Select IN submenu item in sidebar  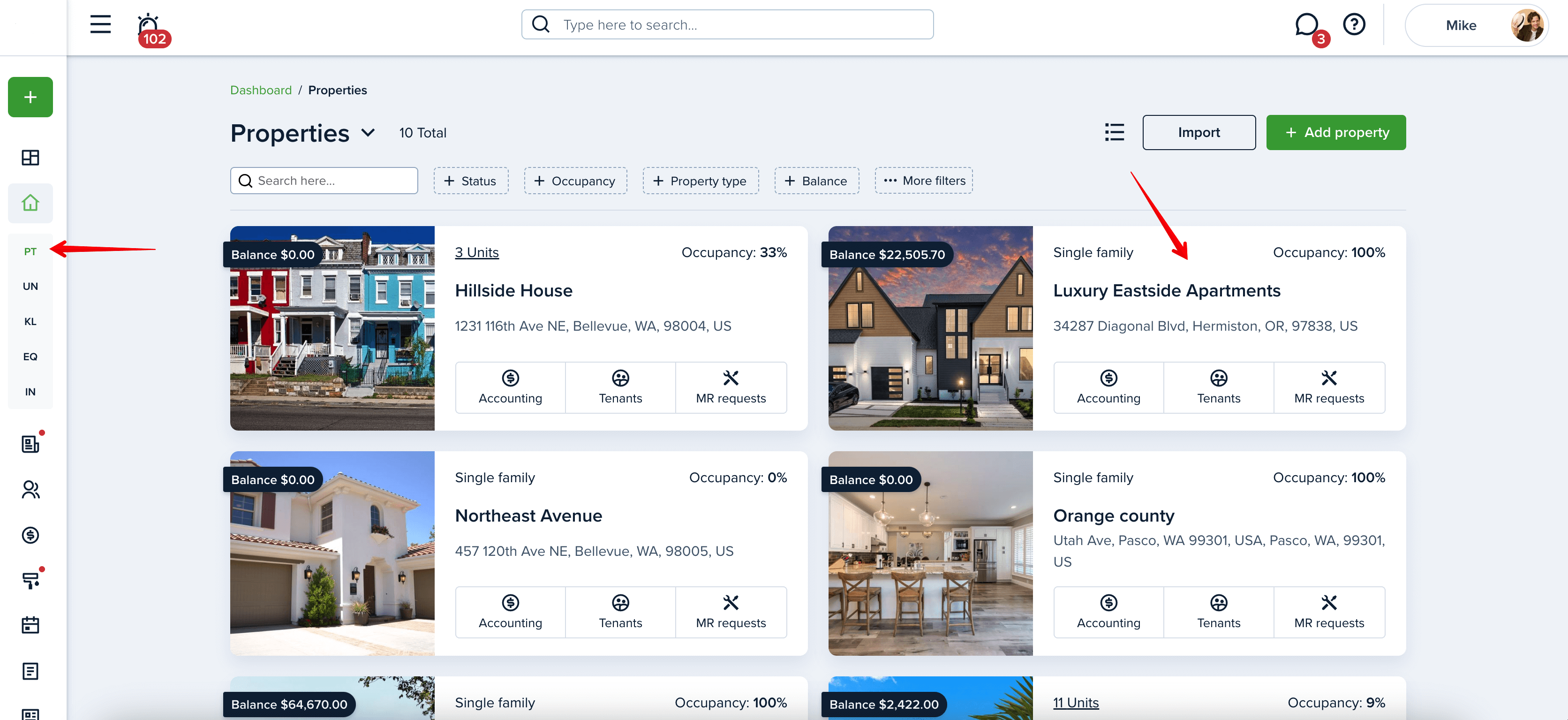pos(30,392)
